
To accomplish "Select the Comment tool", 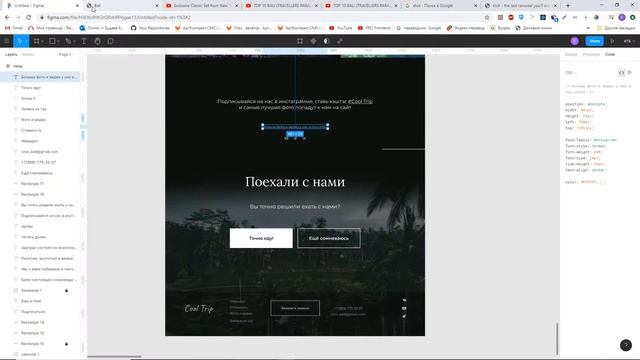I will (111, 41).
